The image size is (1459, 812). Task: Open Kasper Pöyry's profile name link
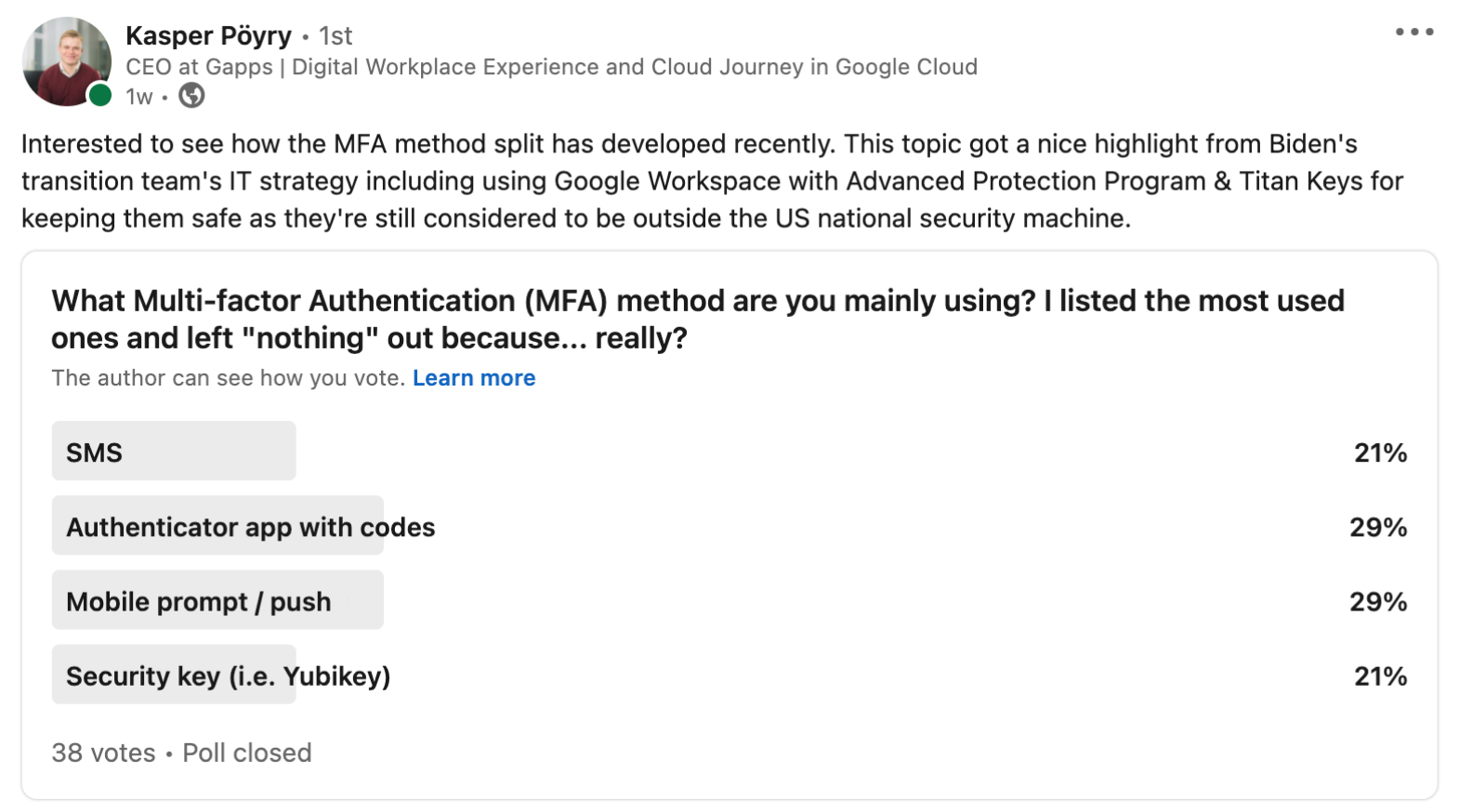point(208,35)
